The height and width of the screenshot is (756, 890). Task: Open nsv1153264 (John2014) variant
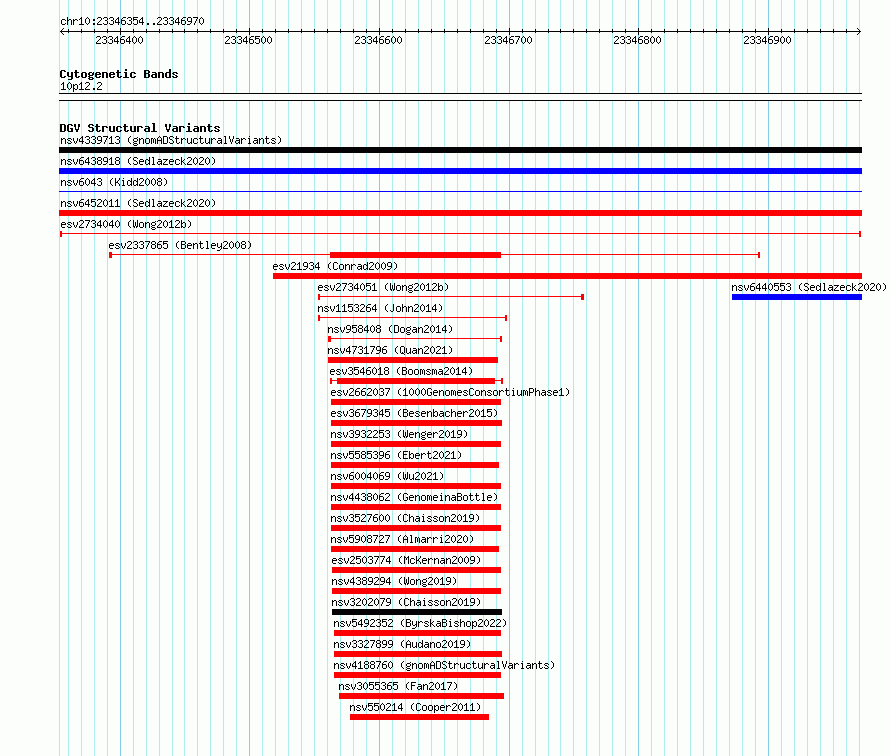point(380,308)
